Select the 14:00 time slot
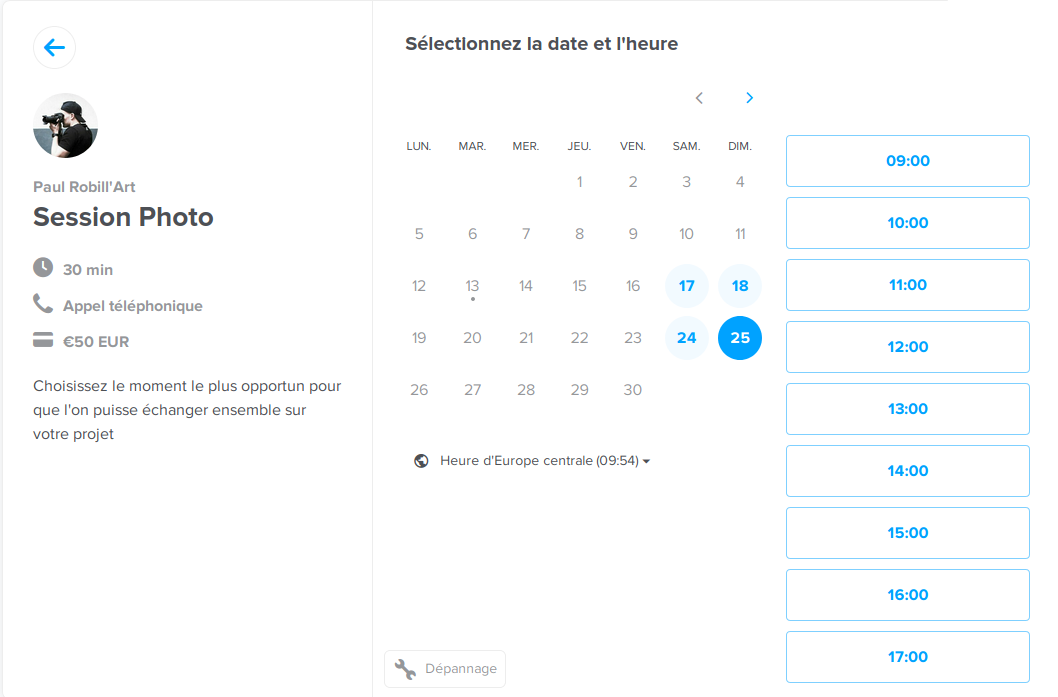Screen dimensions: 1058x697 pyautogui.click(x=907, y=471)
